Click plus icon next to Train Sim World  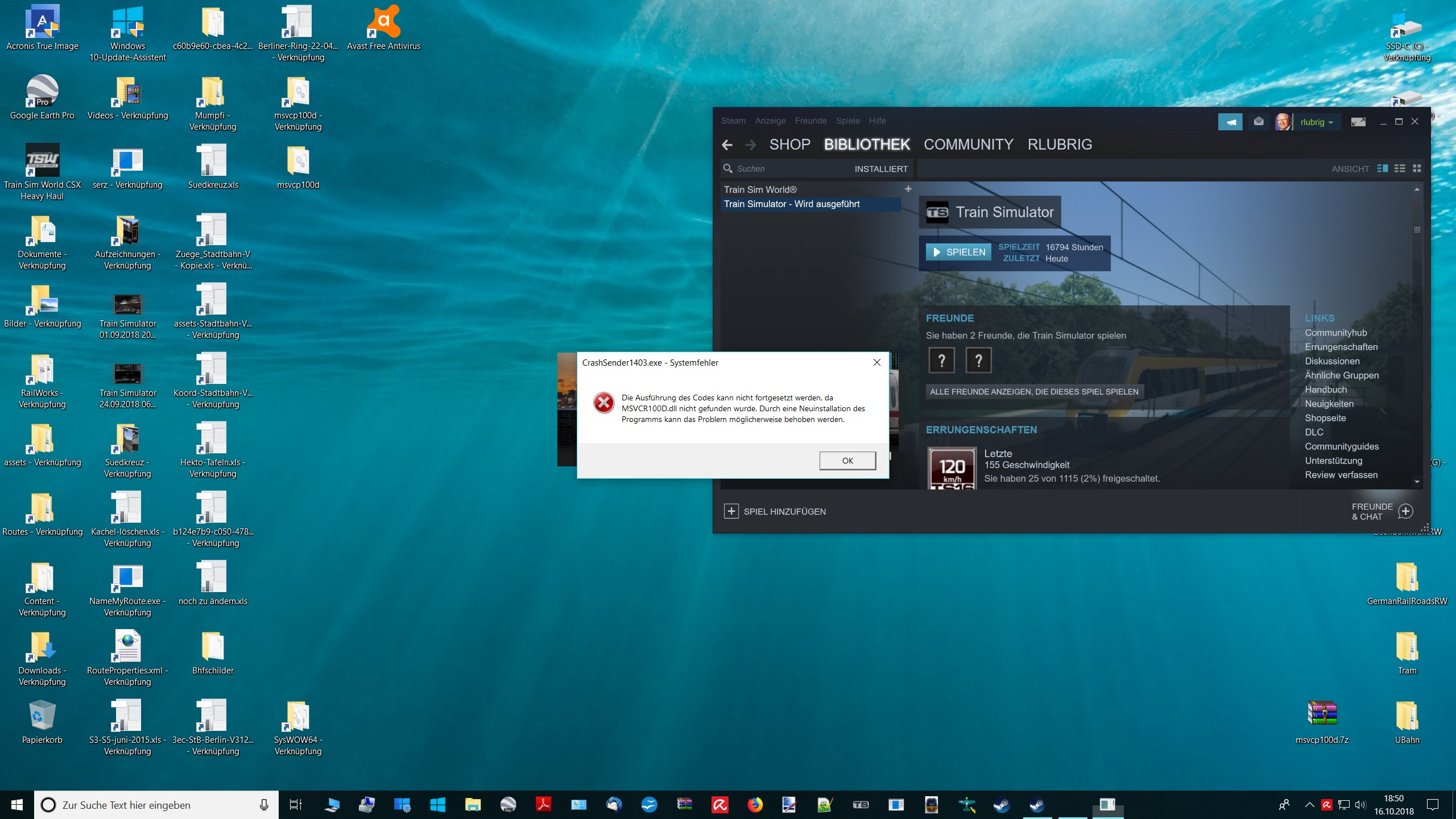pyautogui.click(x=908, y=189)
